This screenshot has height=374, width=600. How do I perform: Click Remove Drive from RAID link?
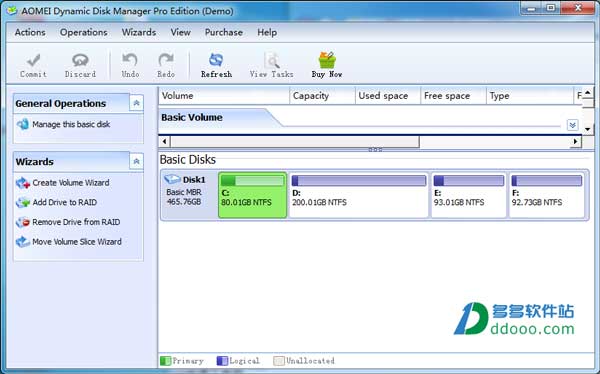point(76,222)
